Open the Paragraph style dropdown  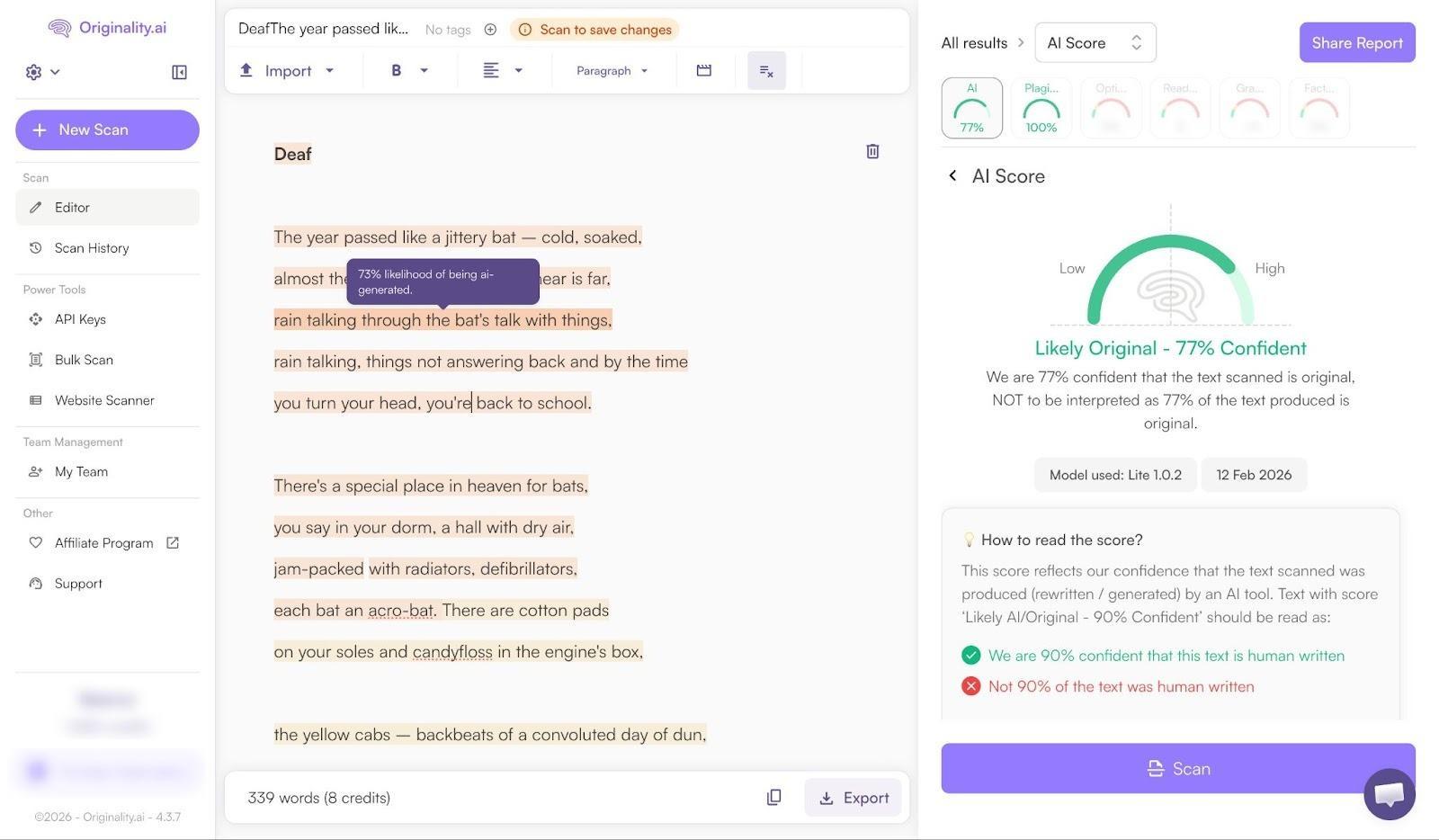tap(612, 71)
